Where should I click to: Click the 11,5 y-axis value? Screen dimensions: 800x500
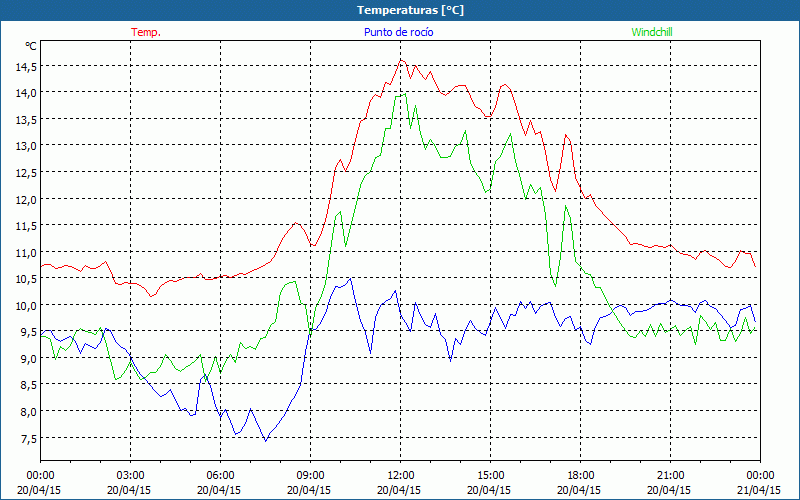pyautogui.click(x=27, y=227)
